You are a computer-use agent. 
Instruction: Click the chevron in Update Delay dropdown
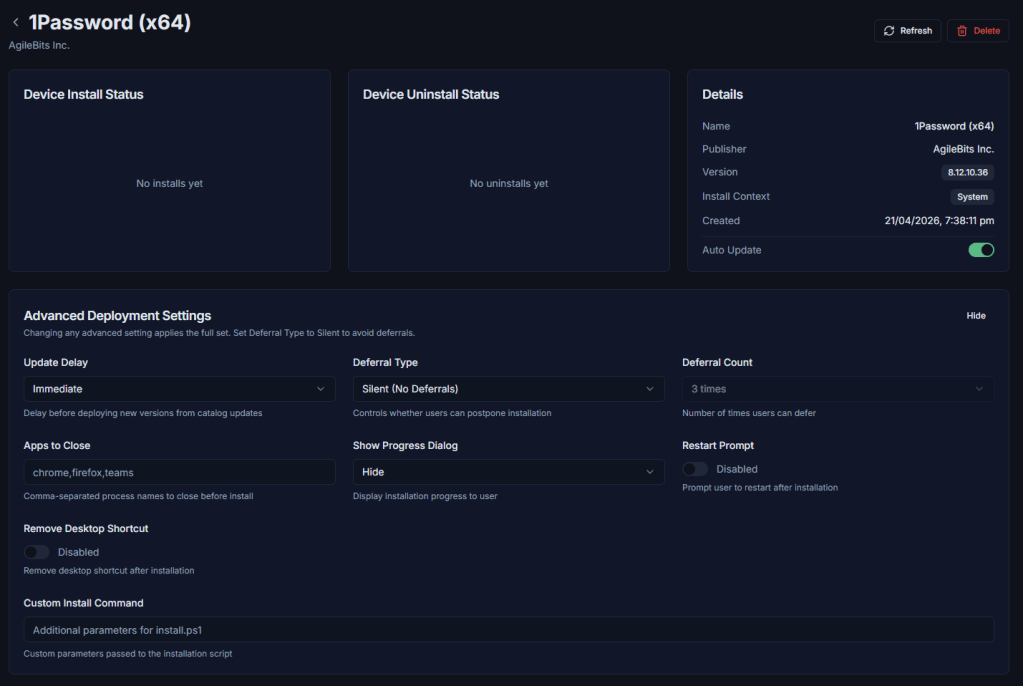pos(320,389)
